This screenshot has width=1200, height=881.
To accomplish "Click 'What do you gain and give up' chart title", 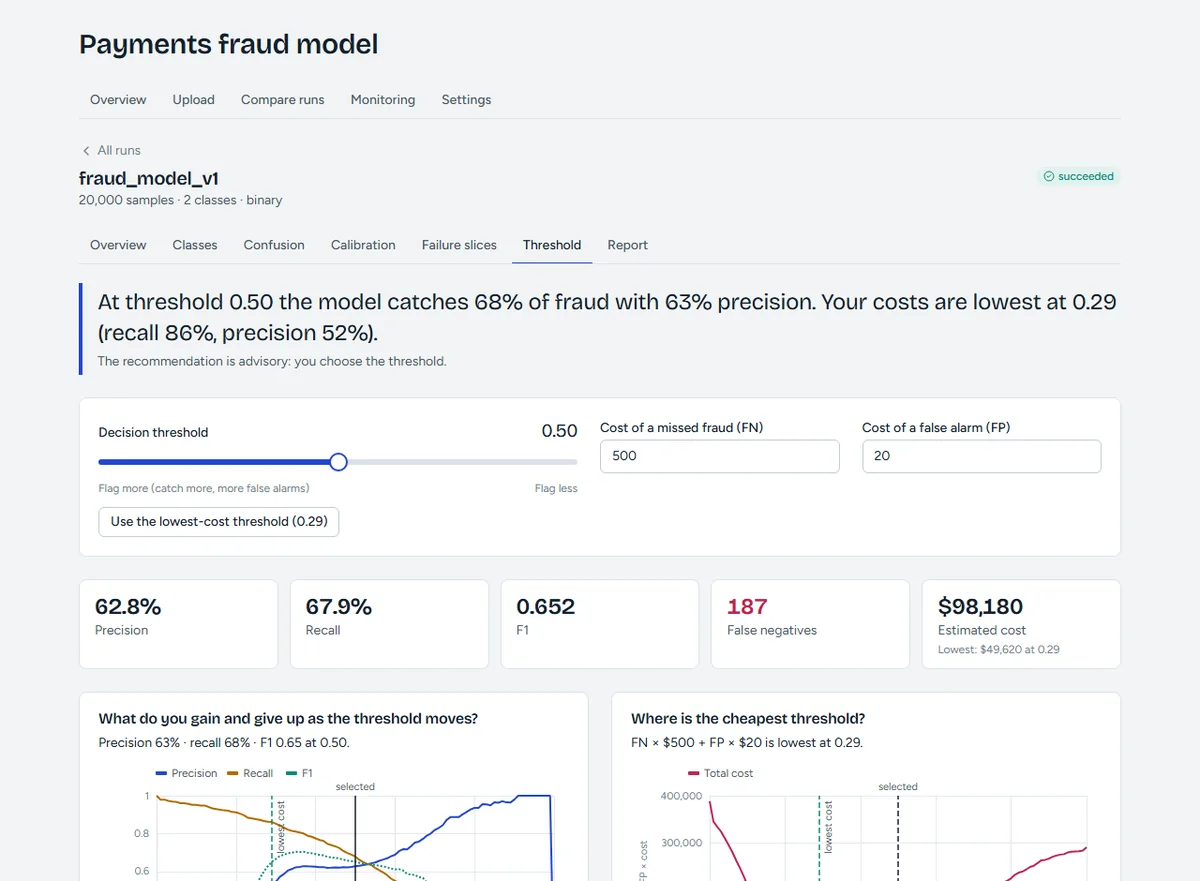I will tap(289, 719).
